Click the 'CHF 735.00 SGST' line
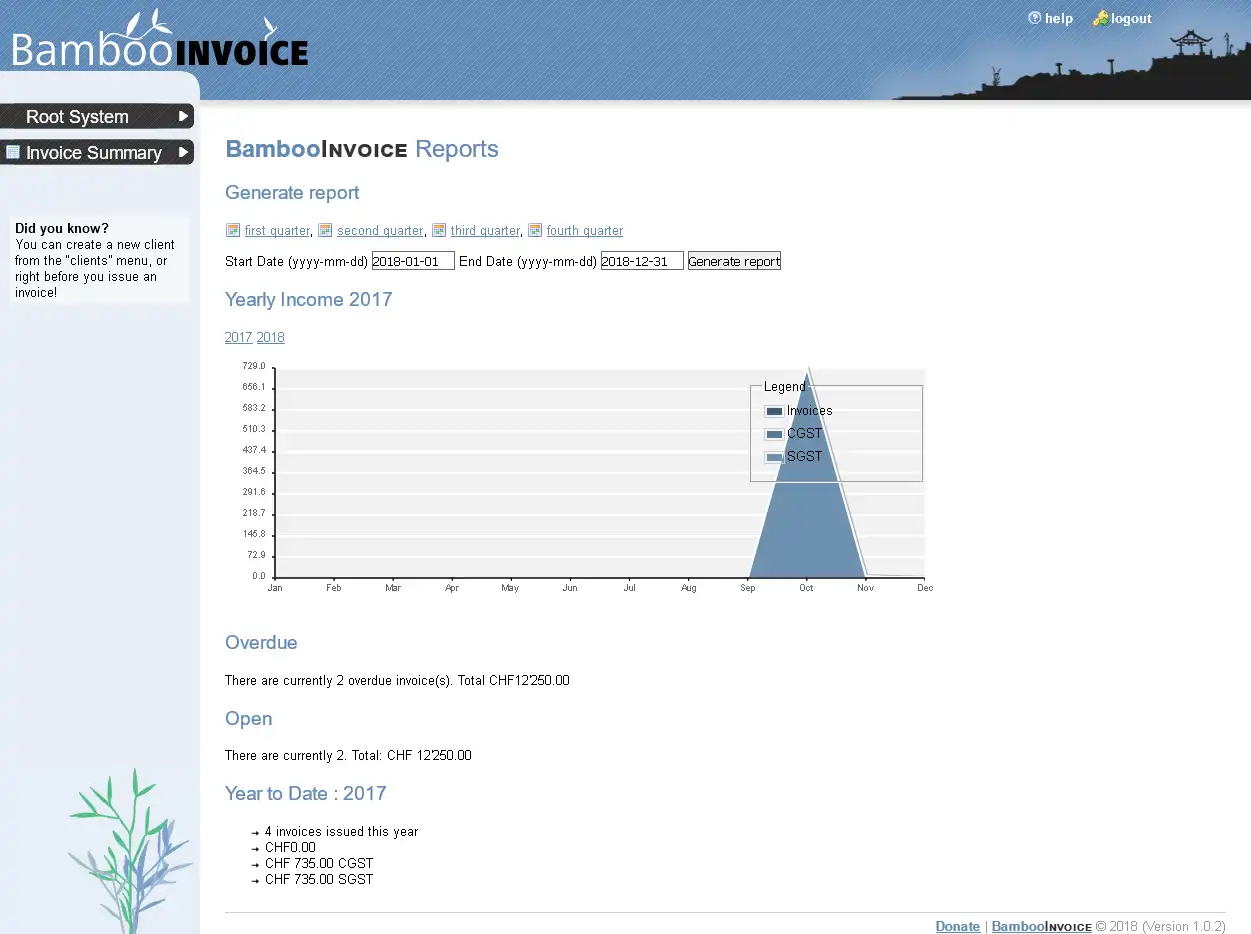This screenshot has width=1251, height=934. (319, 879)
